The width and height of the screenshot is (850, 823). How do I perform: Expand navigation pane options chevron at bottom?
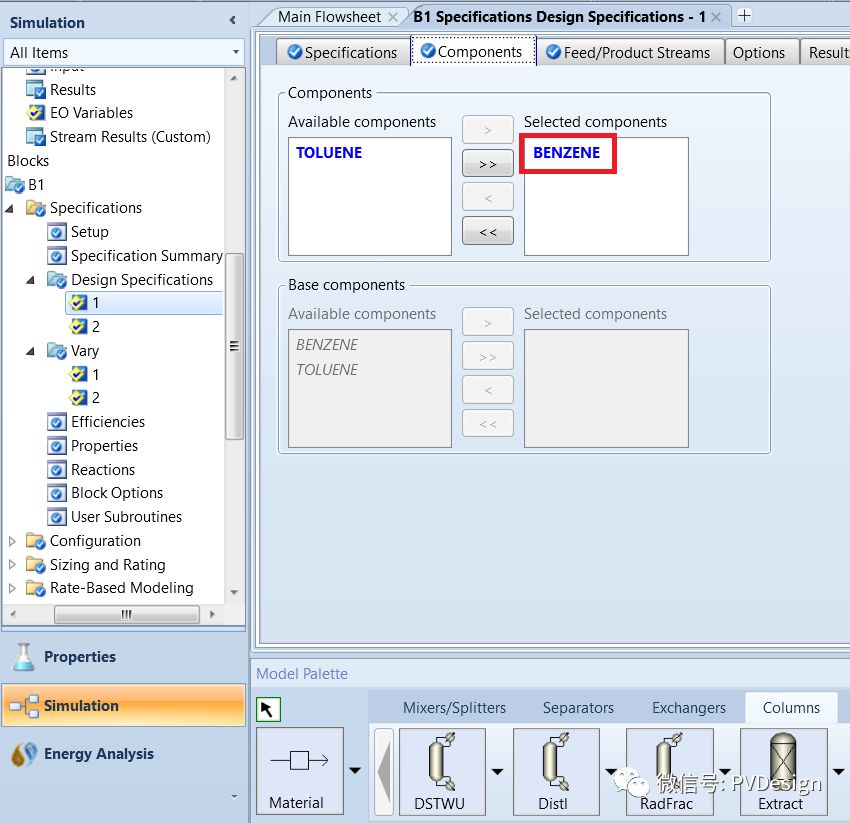pos(234,796)
